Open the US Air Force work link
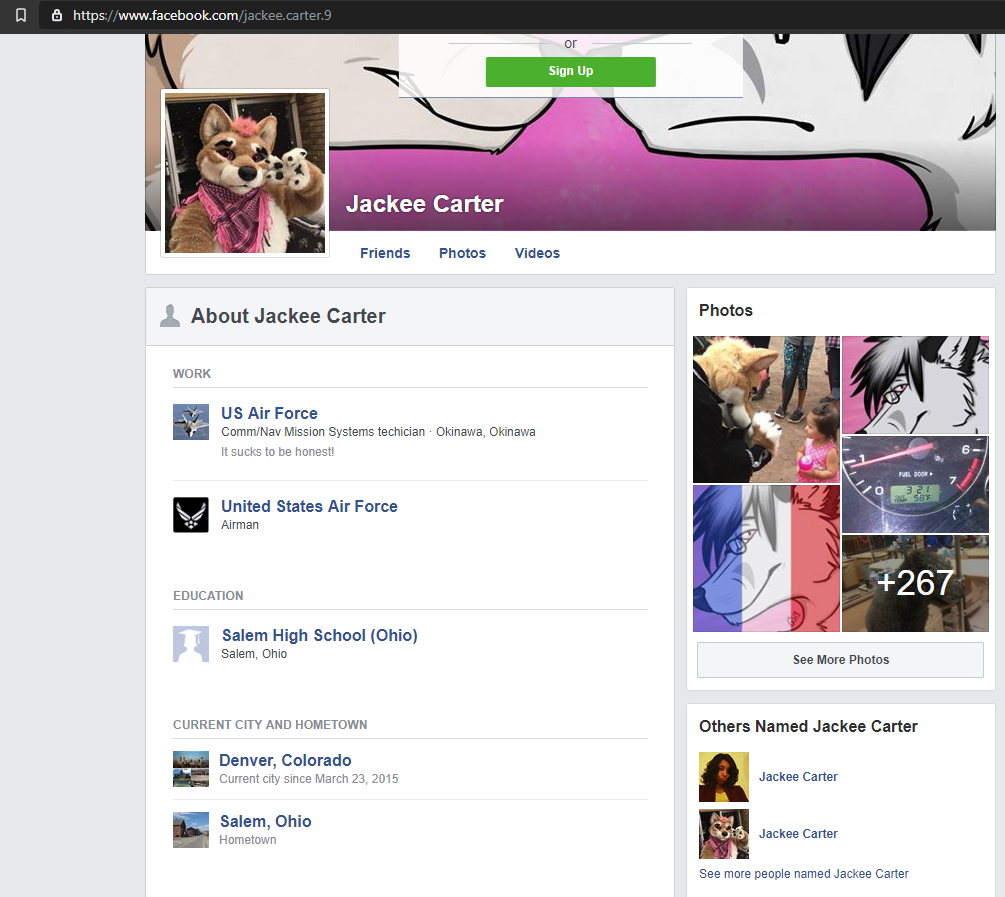The height and width of the screenshot is (897, 1005). point(269,414)
